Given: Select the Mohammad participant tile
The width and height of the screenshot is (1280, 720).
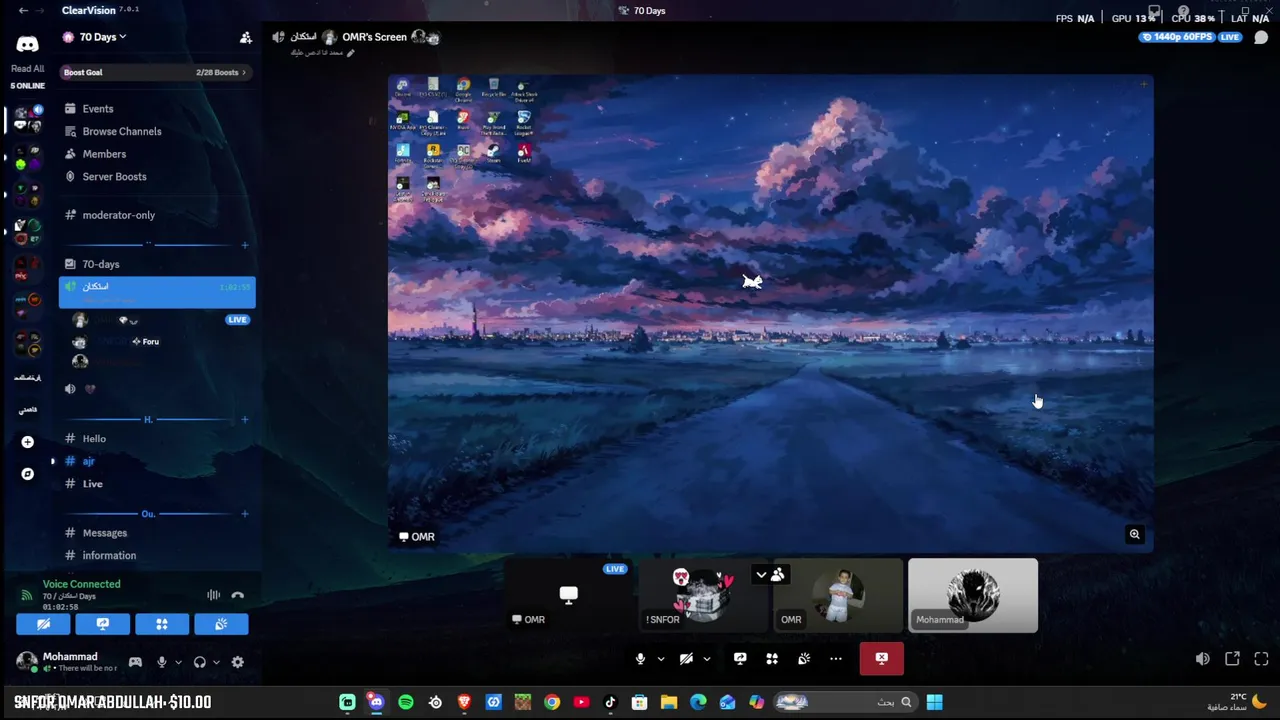Looking at the screenshot, I should point(973,596).
